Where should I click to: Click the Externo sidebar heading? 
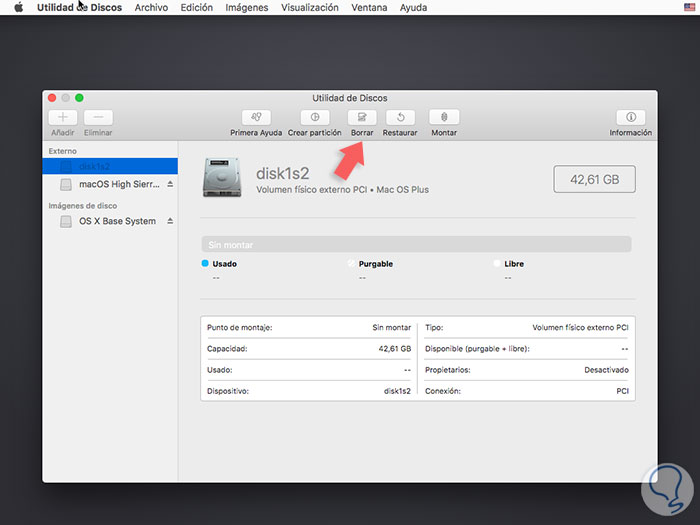[62, 151]
